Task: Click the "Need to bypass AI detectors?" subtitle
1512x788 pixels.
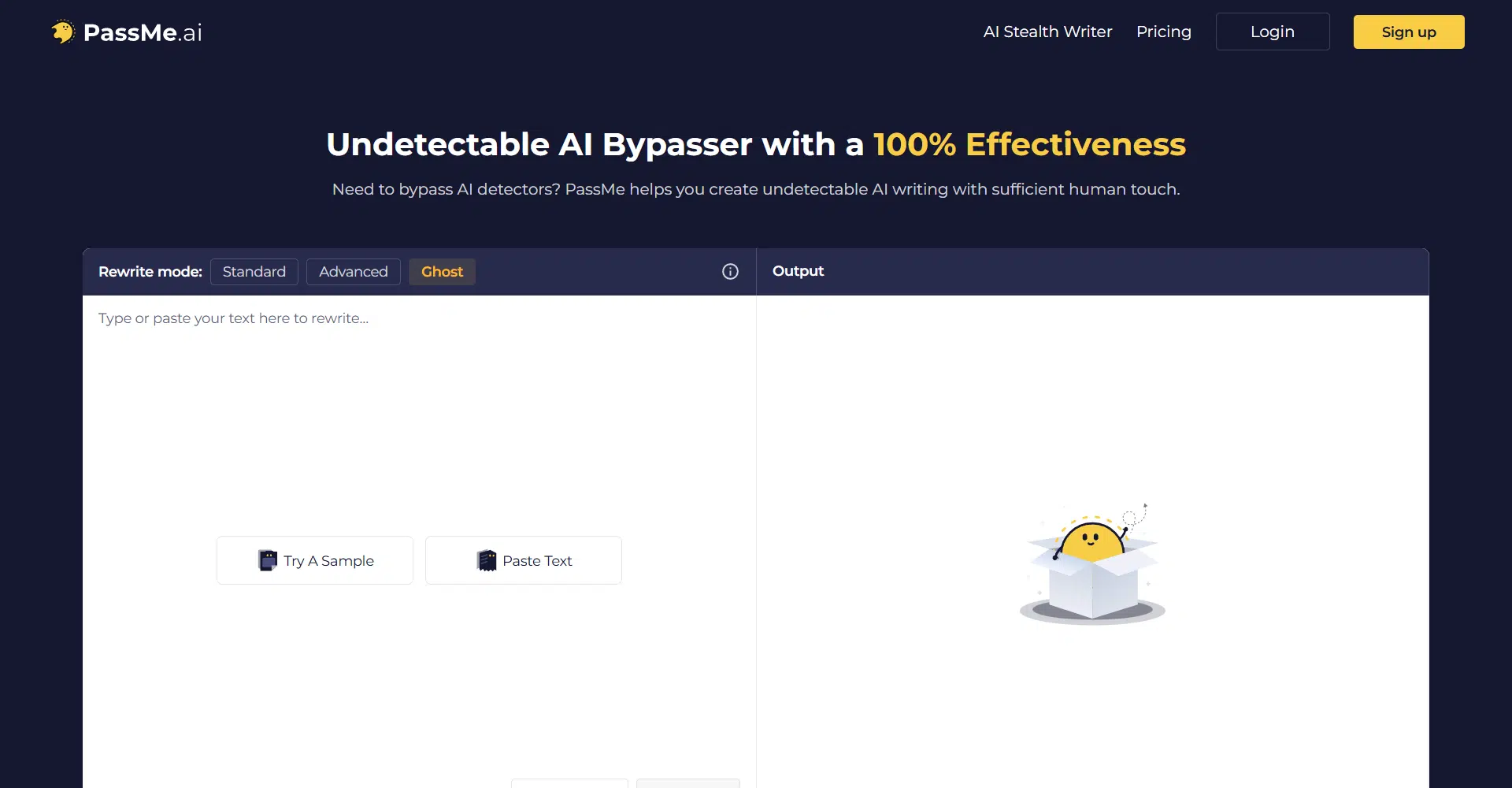Action: (x=755, y=189)
